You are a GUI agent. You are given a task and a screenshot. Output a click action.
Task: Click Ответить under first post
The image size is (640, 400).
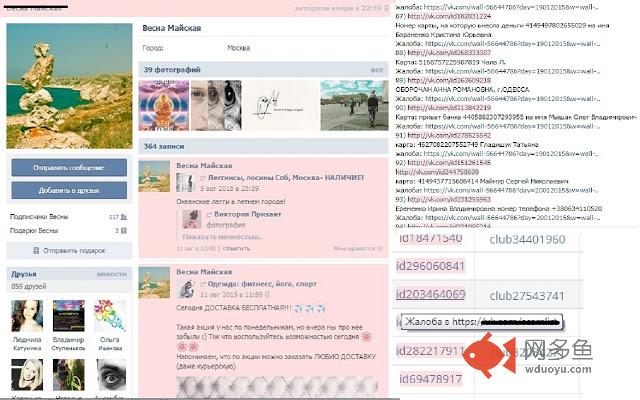coord(236,248)
